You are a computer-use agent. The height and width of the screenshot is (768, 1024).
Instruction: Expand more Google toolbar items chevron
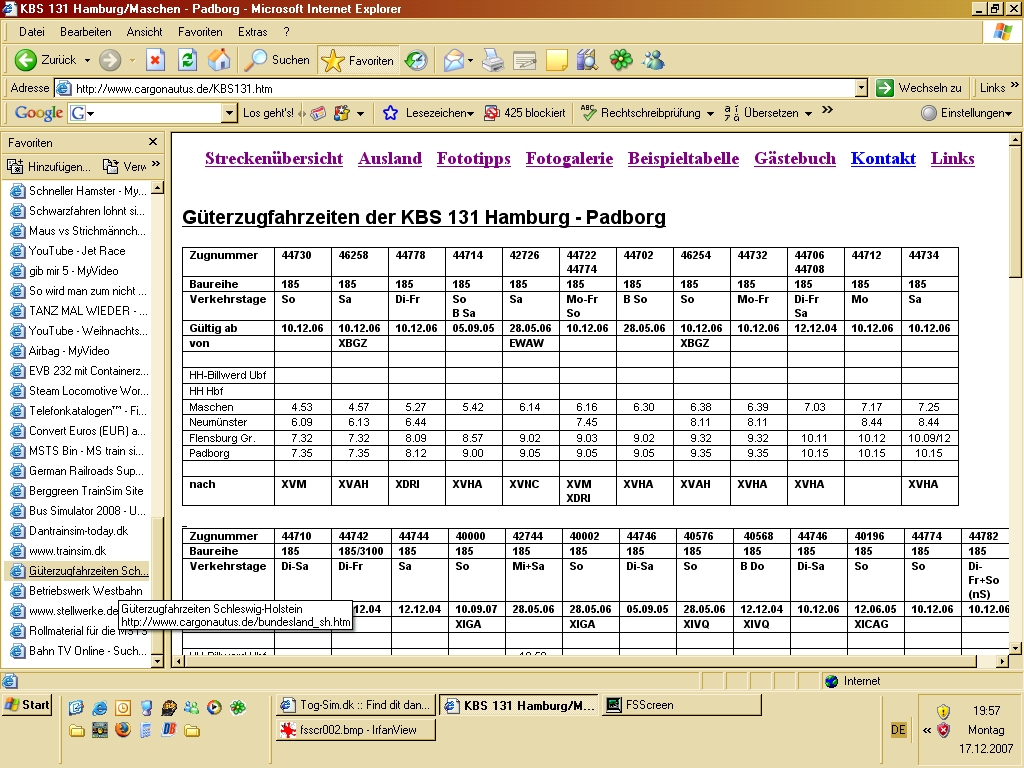[827, 110]
